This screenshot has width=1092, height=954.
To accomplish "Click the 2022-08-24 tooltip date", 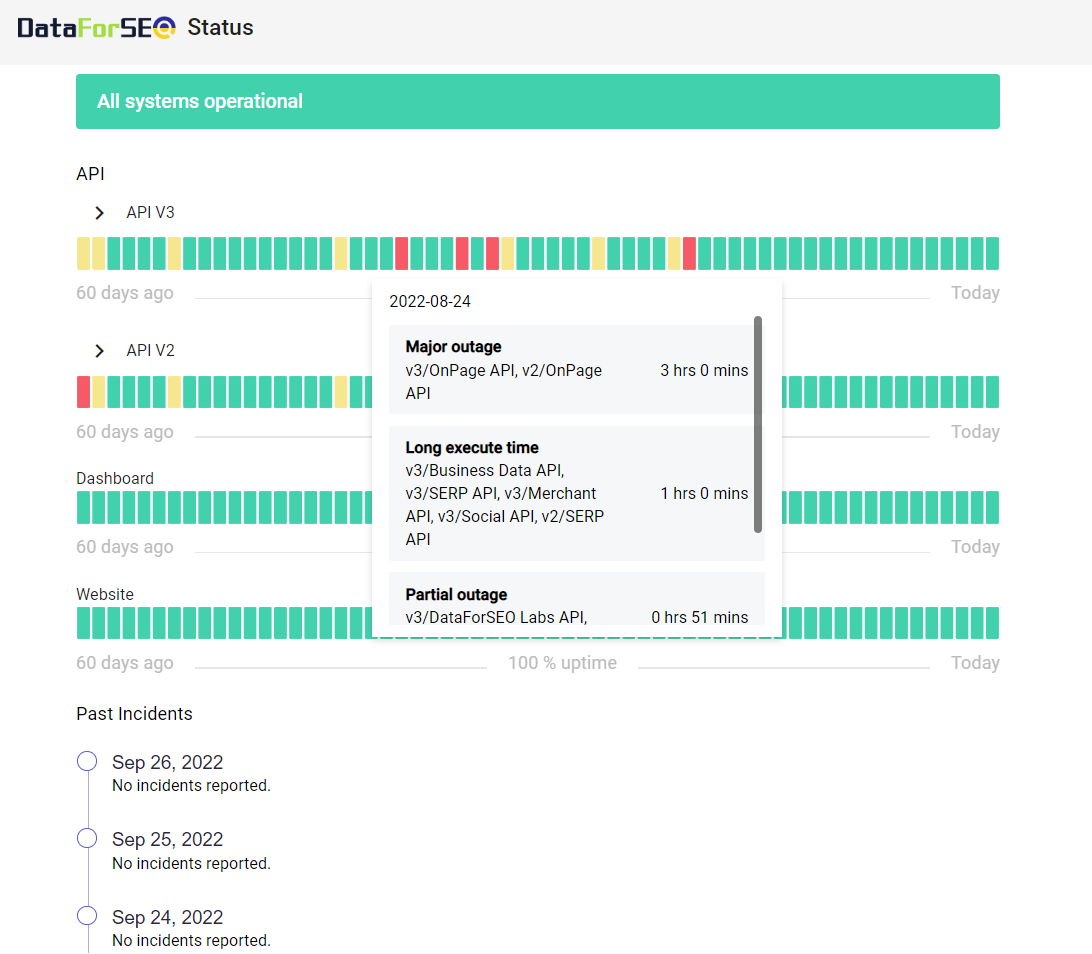I will (x=430, y=302).
